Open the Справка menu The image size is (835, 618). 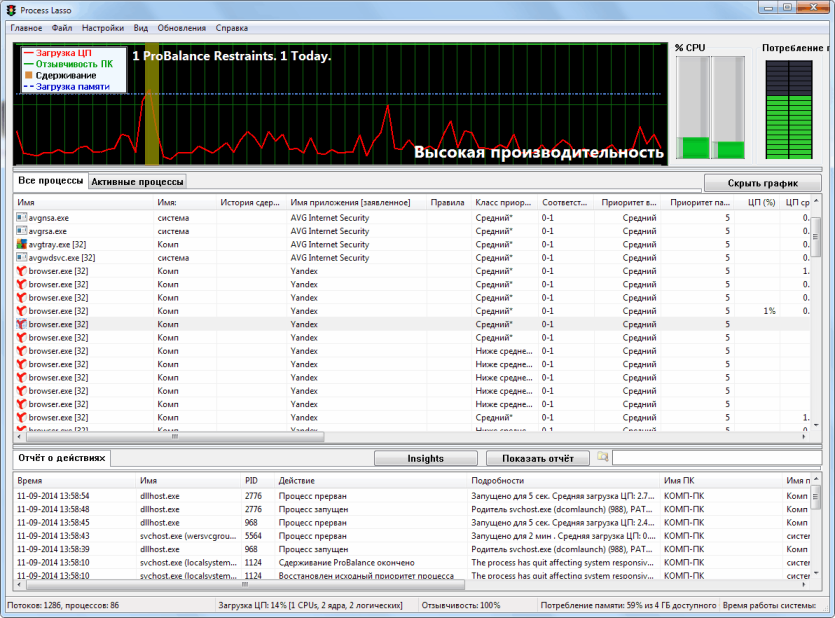coord(232,28)
